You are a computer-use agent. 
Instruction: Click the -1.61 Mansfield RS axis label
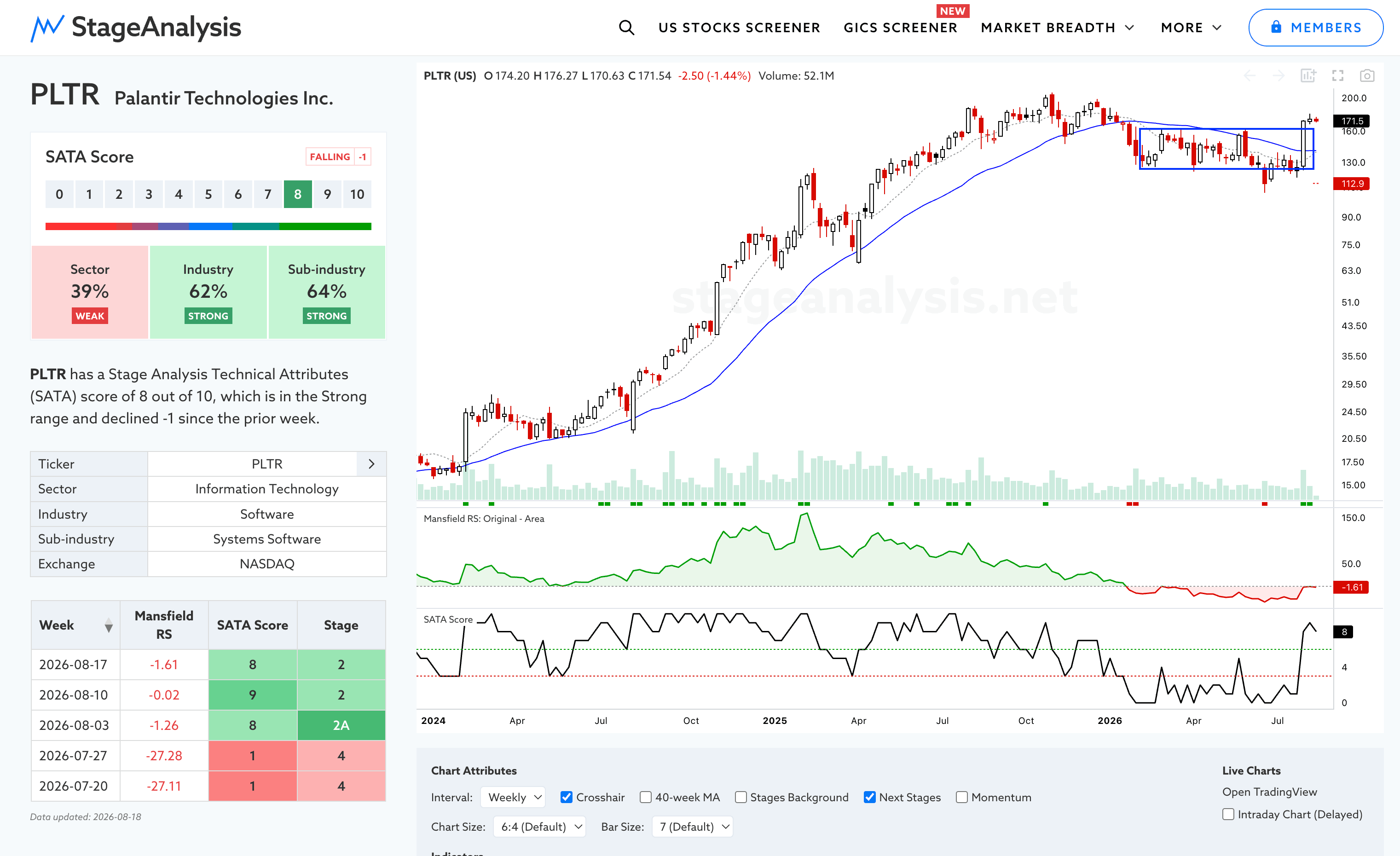point(1351,587)
